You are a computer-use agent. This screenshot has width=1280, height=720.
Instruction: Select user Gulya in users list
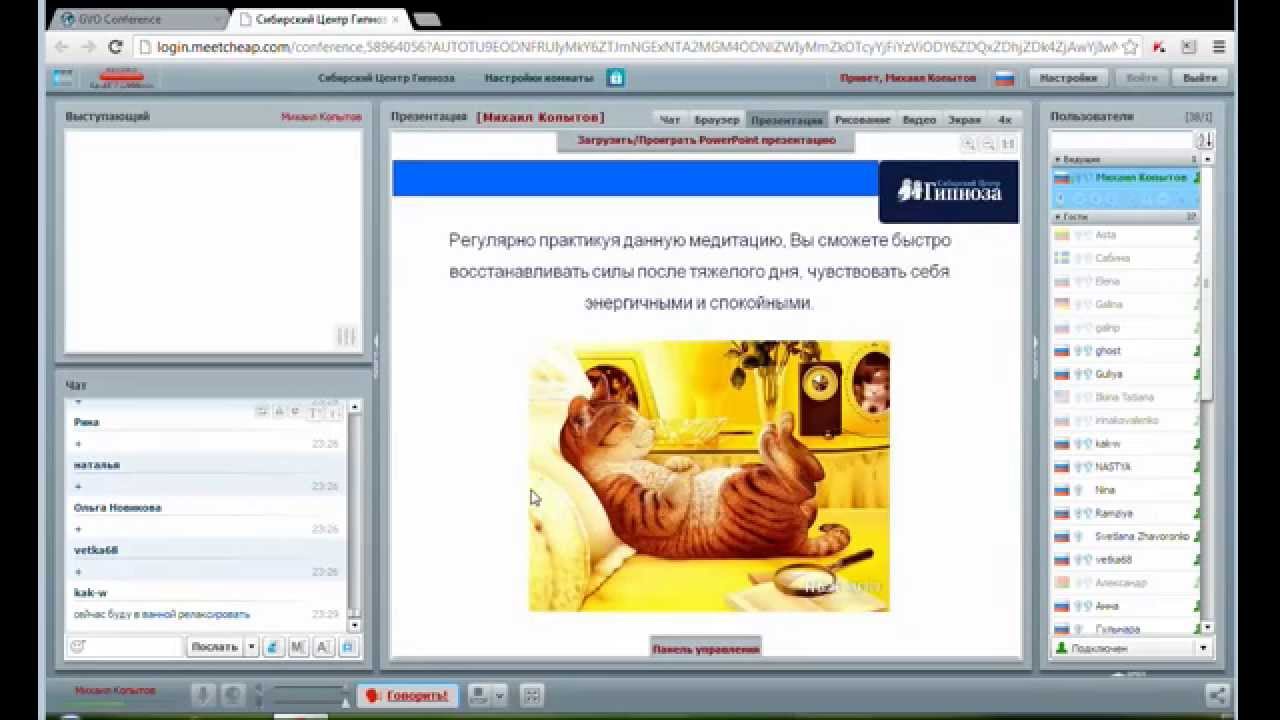[x=1126, y=374]
